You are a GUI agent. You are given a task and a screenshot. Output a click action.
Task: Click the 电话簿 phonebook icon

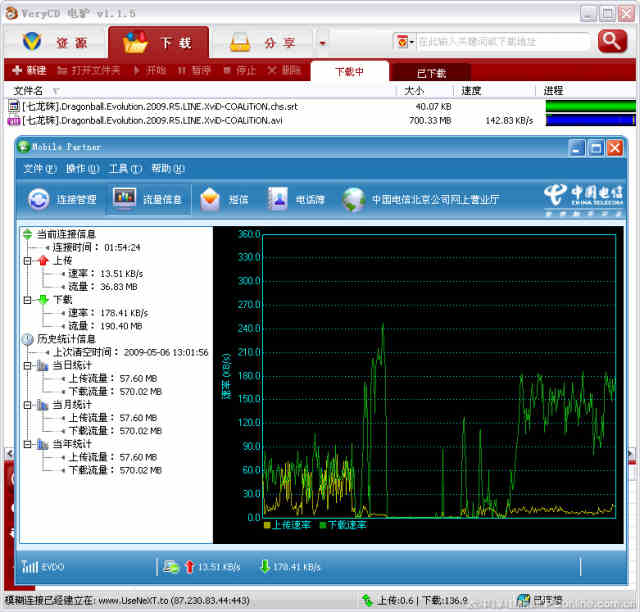(x=278, y=198)
